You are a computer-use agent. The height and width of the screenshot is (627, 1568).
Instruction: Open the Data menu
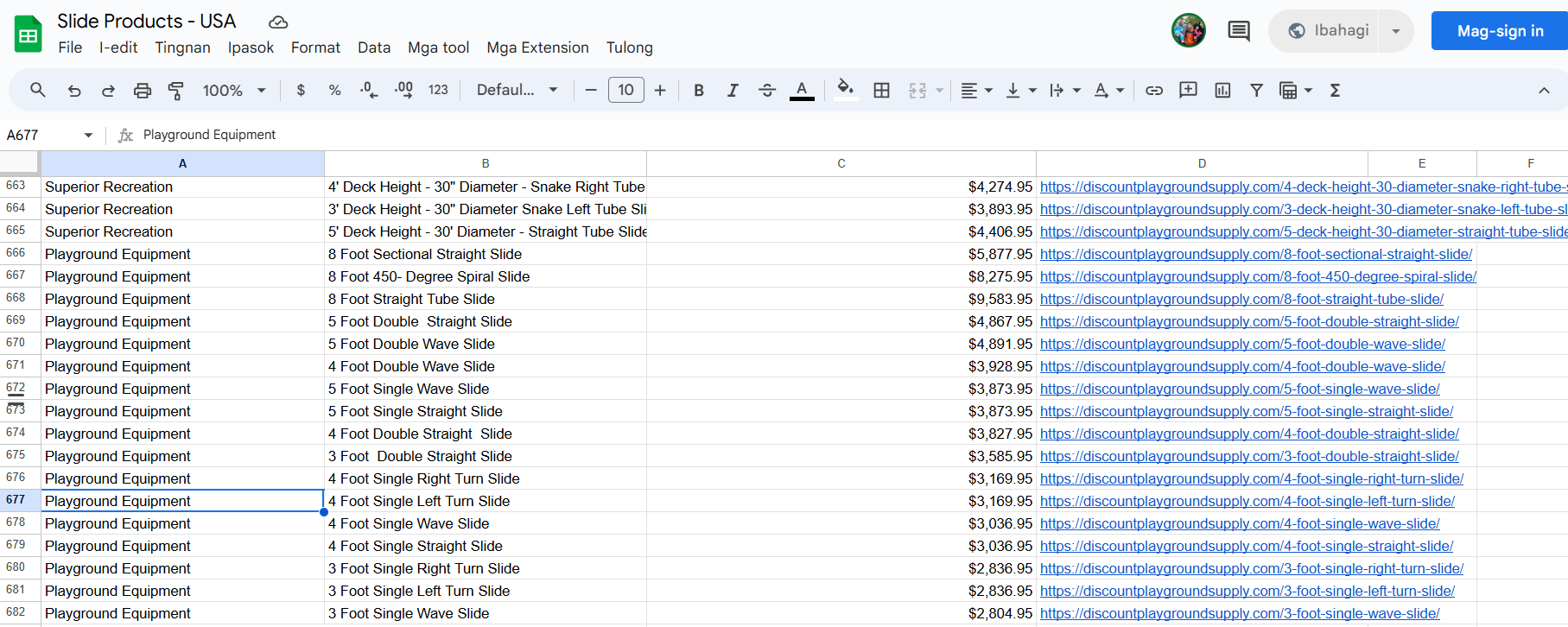[x=374, y=47]
